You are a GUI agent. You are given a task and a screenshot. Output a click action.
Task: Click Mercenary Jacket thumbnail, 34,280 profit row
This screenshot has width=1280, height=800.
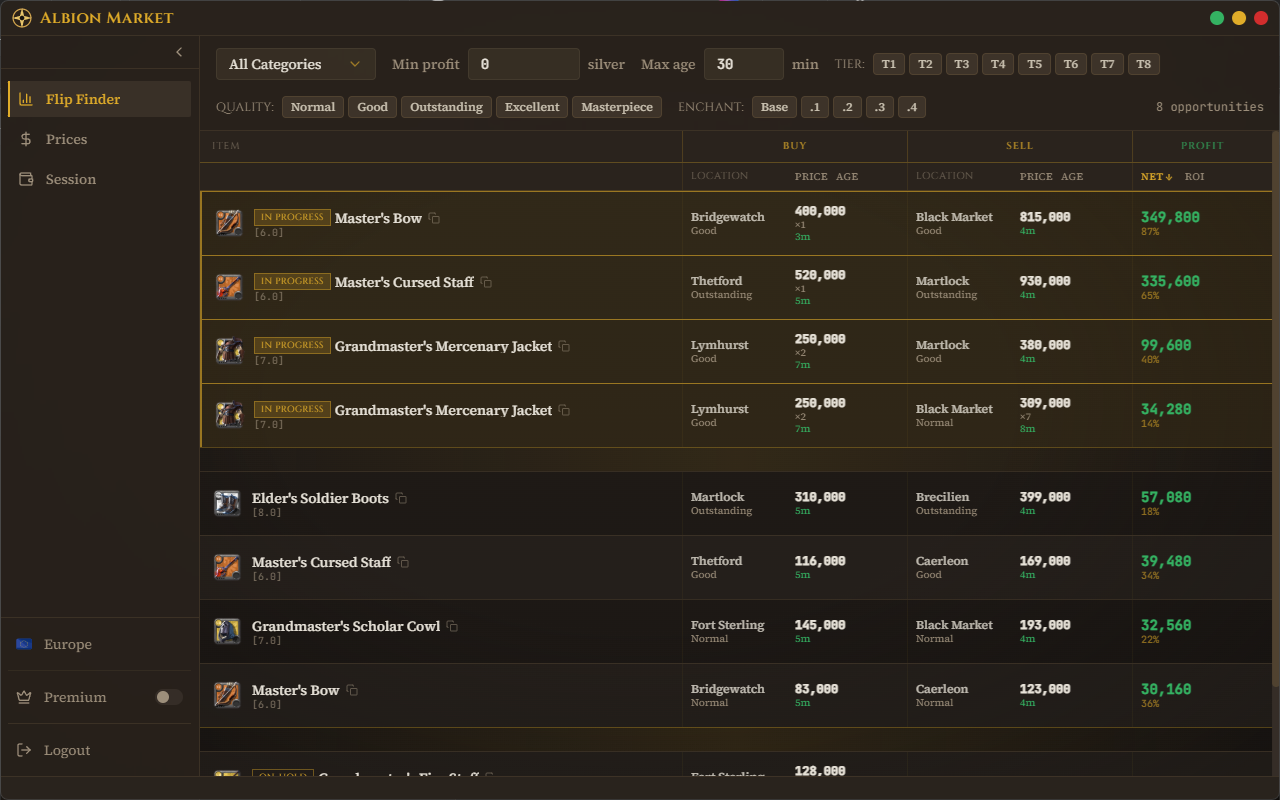tap(229, 415)
